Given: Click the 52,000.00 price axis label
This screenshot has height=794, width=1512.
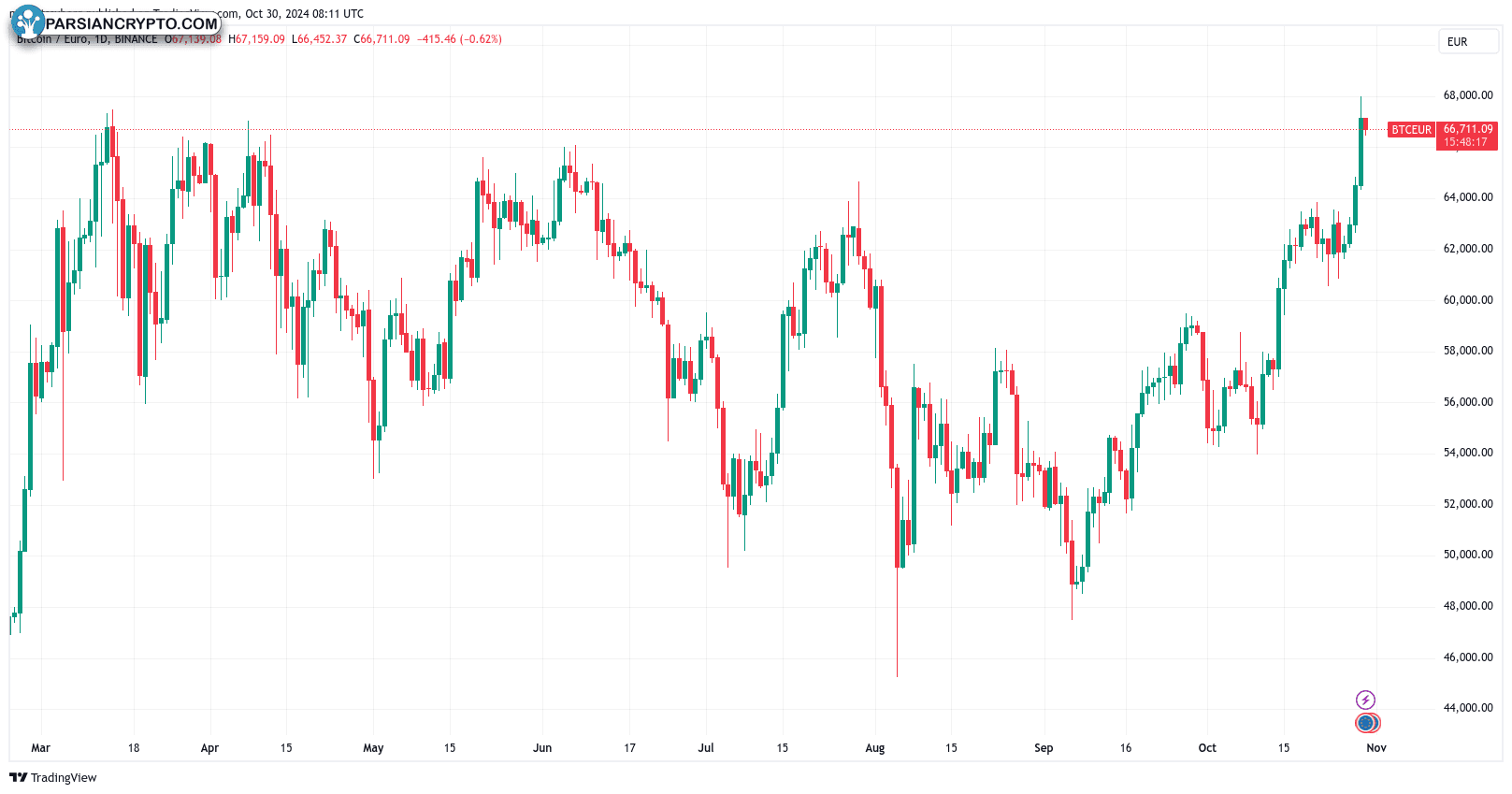Looking at the screenshot, I should pyautogui.click(x=1468, y=504).
